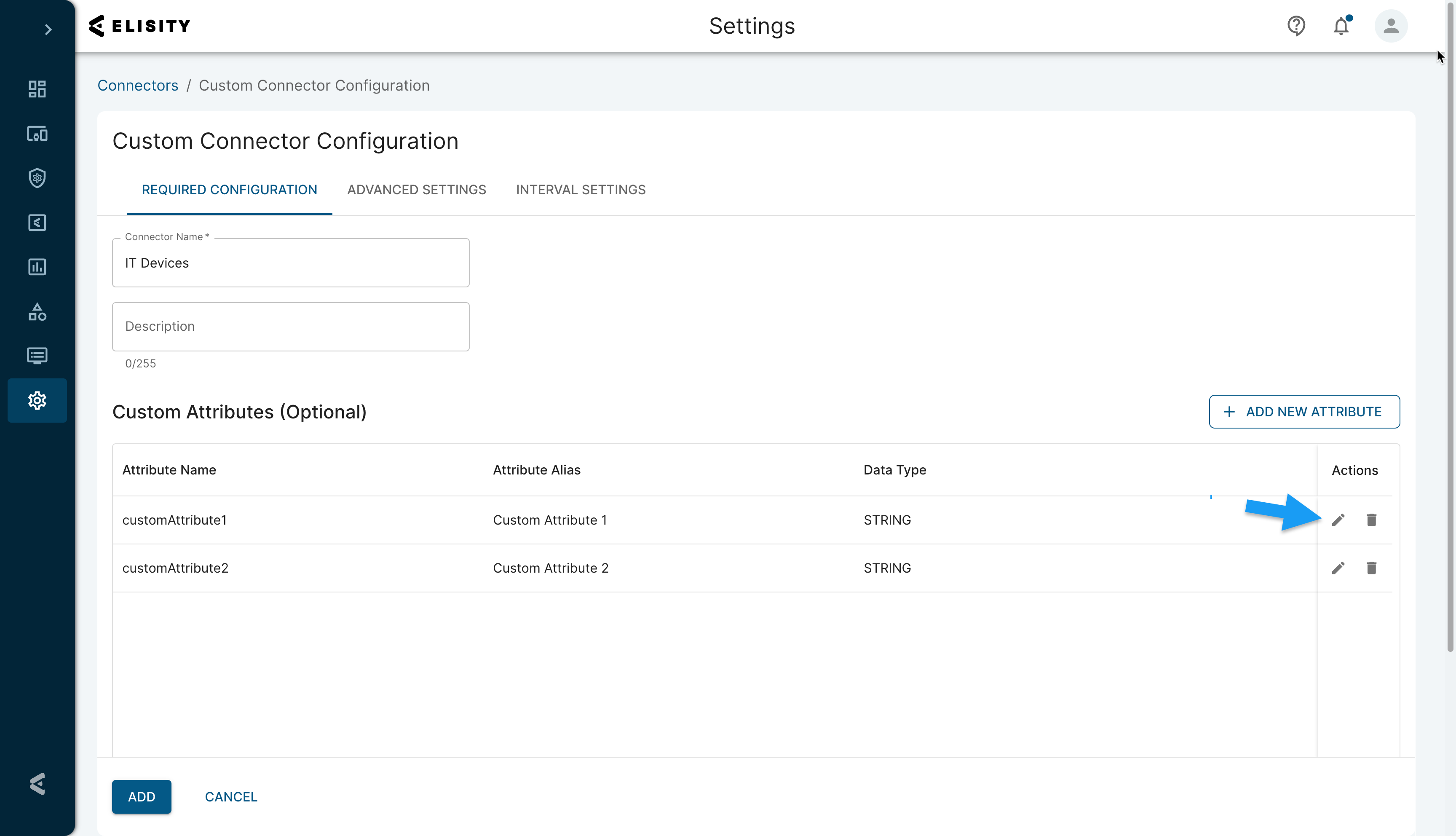Click the page vertical scrollbar
Screen dimensions: 1456x836
point(1450,327)
